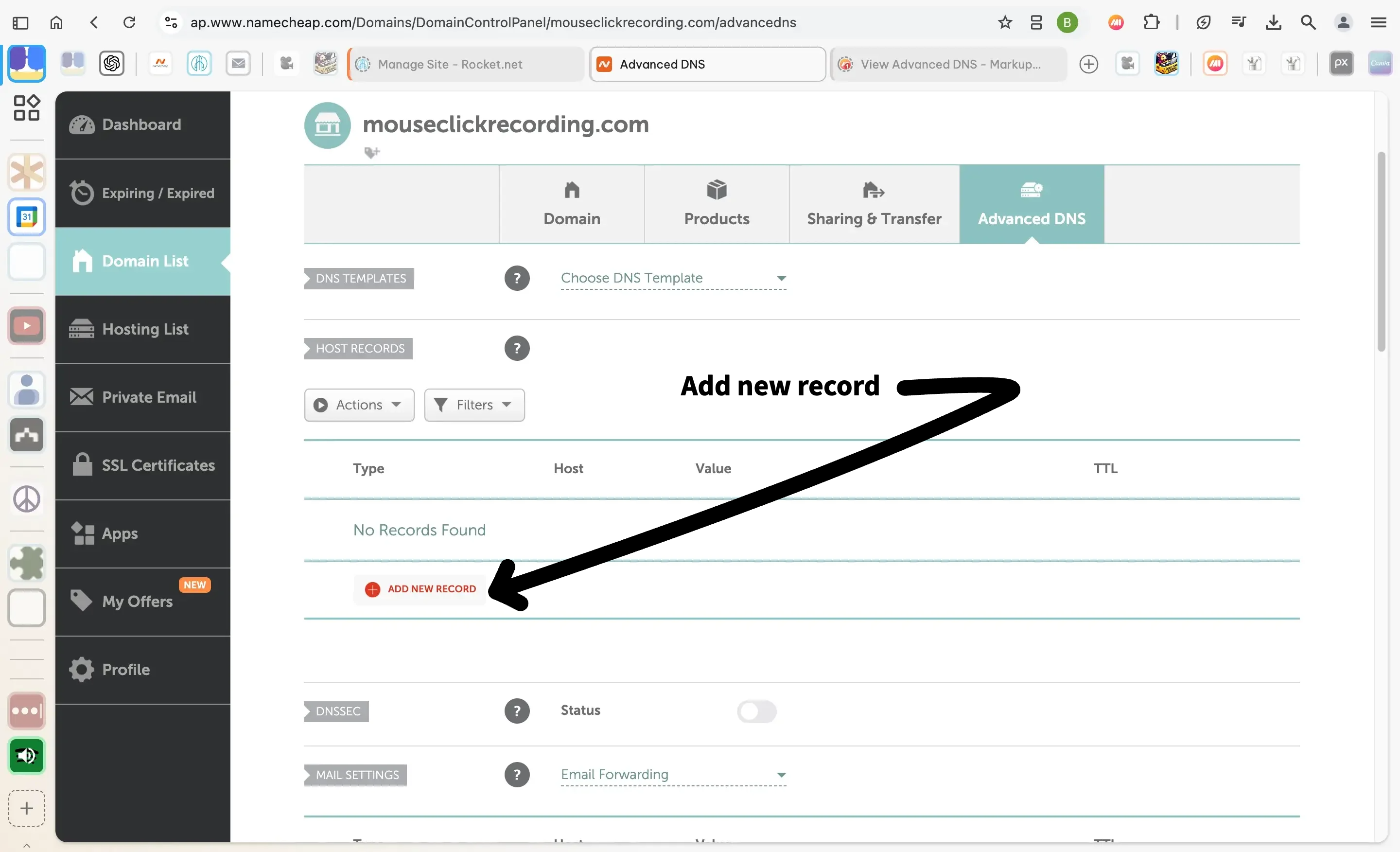Image resolution: width=1400 pixels, height=852 pixels.
Task: Click the Mail Settings help question mark
Action: (516, 775)
